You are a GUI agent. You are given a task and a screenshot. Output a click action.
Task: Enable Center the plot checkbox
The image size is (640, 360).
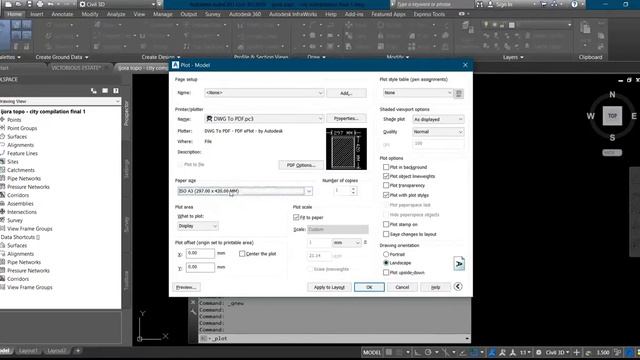[x=242, y=254]
